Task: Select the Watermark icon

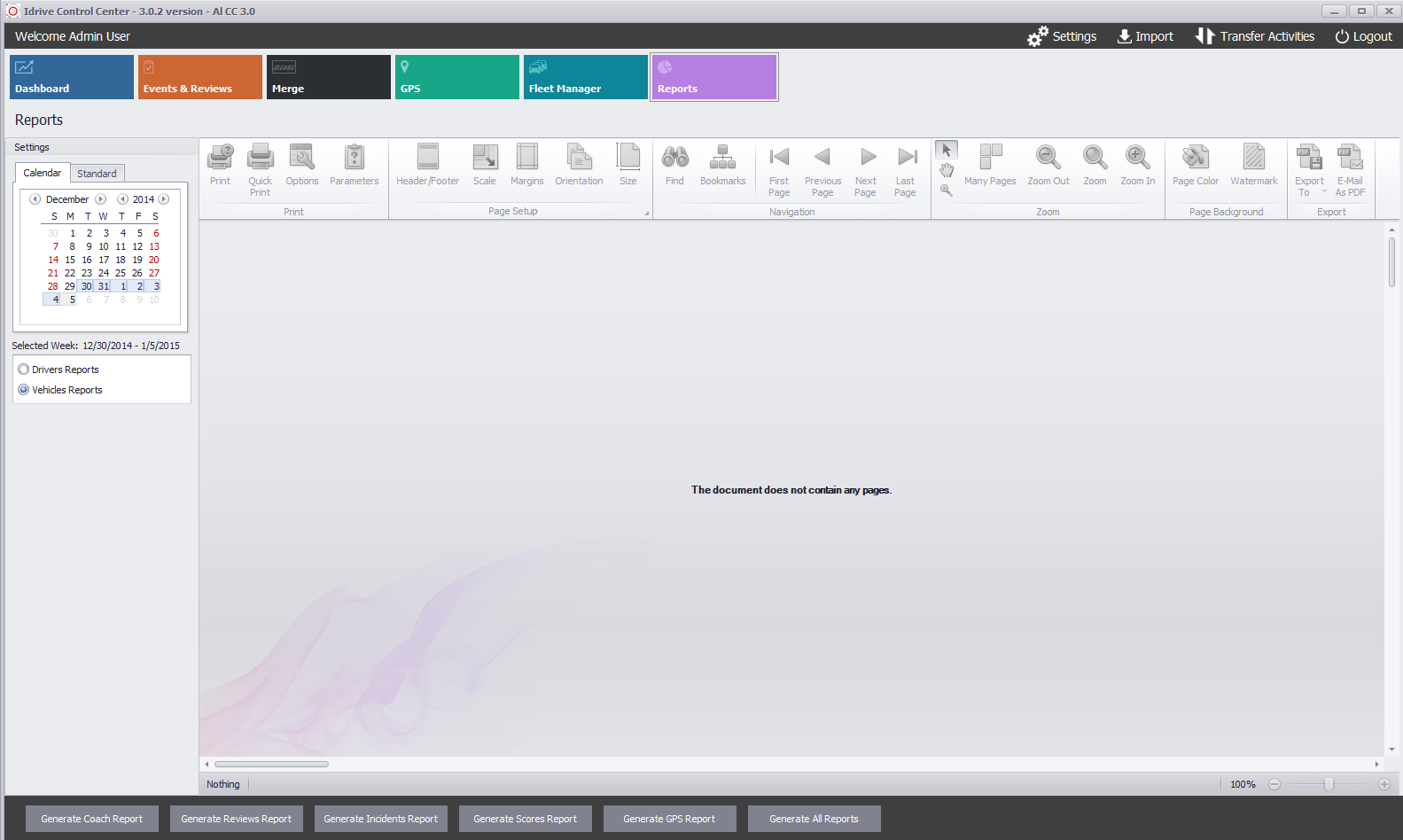Action: tap(1253, 158)
